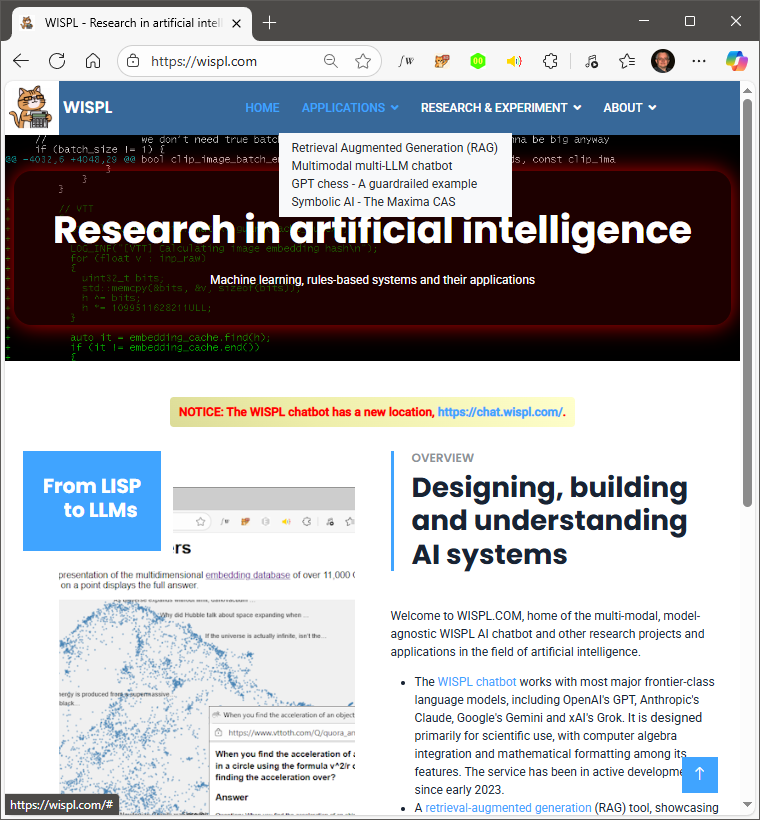Follow the chat.wispl.com link in notice

click(x=500, y=412)
